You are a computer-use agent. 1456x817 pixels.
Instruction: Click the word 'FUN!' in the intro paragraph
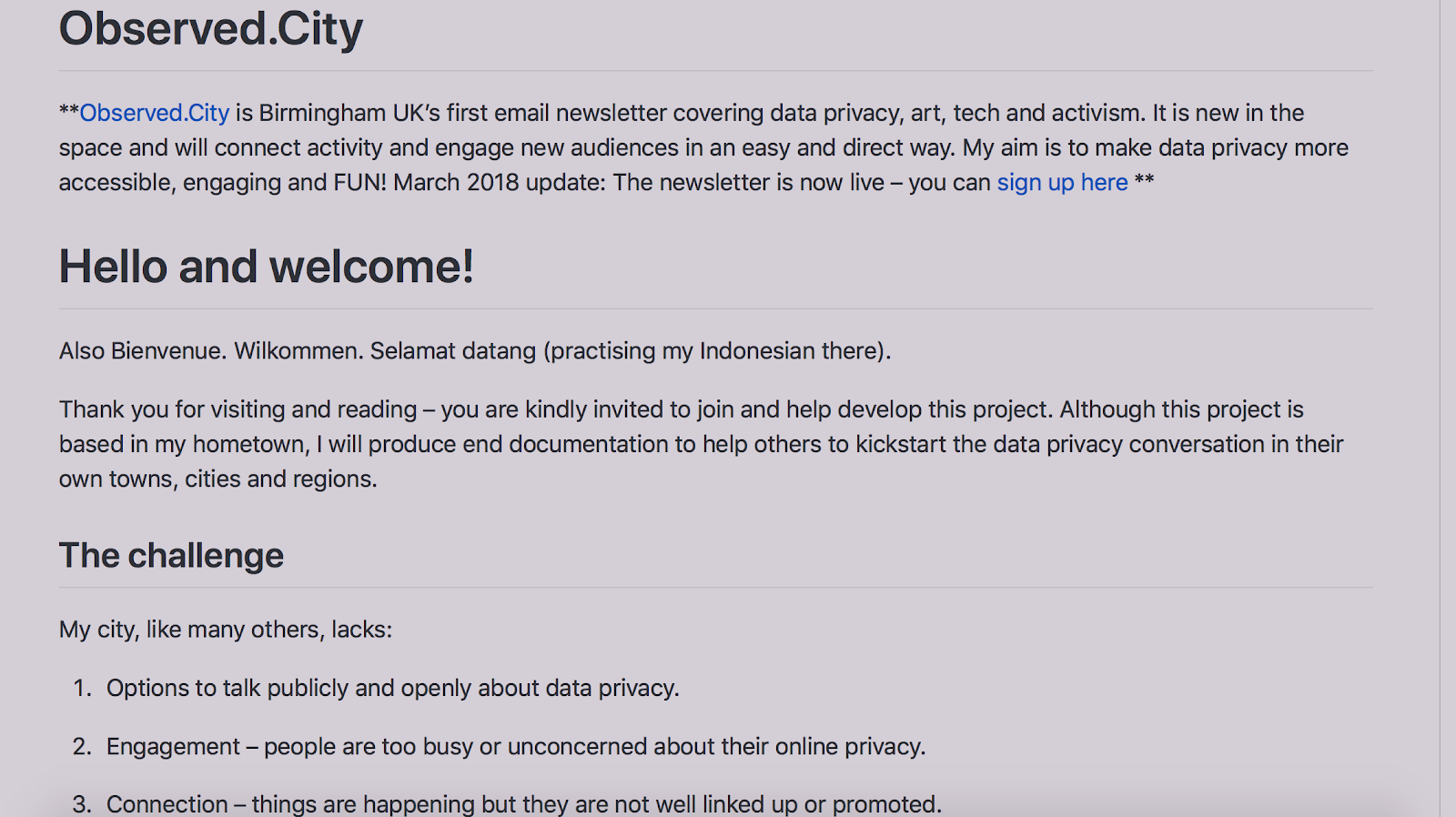click(x=359, y=182)
